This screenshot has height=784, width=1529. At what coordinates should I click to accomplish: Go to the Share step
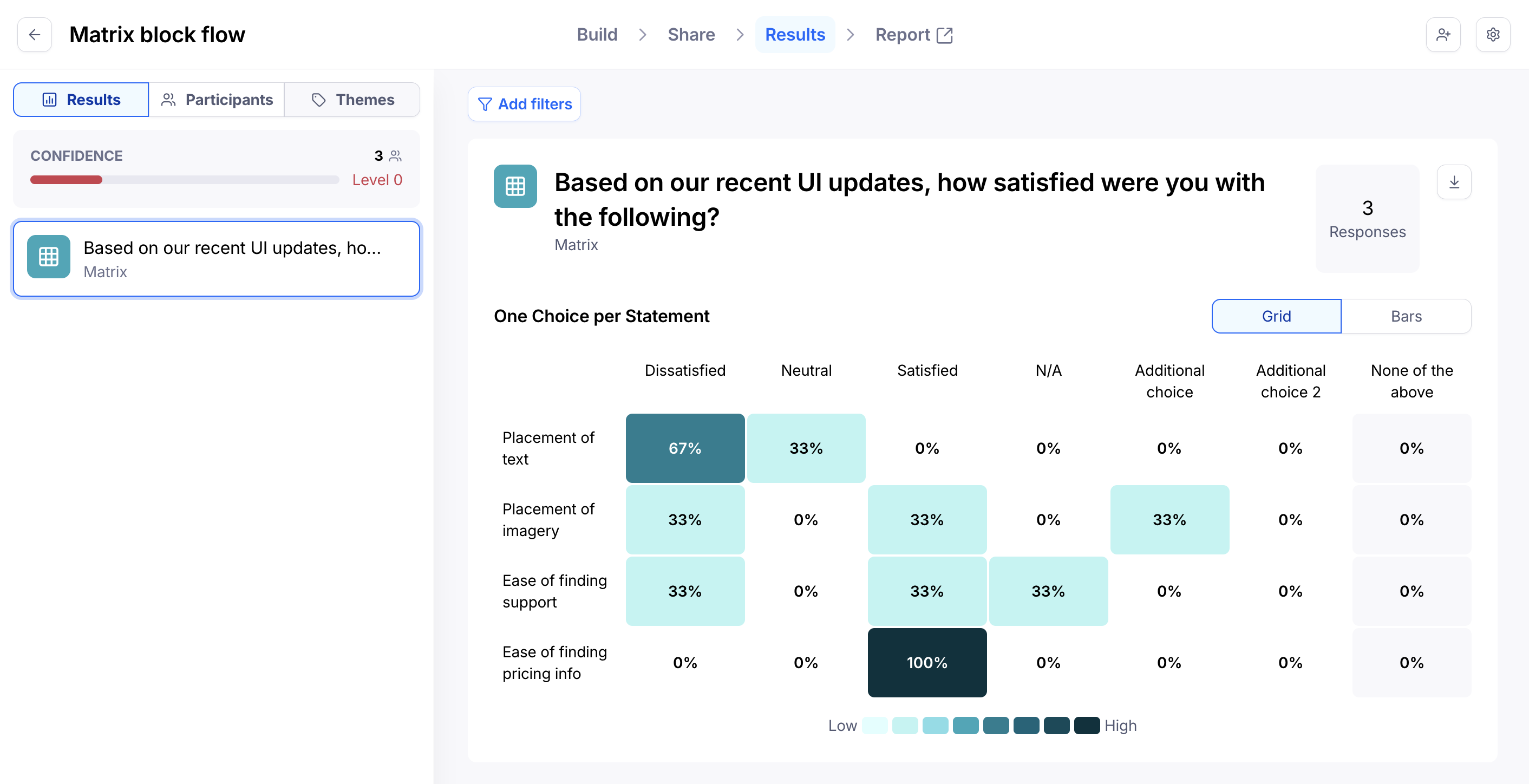click(691, 35)
